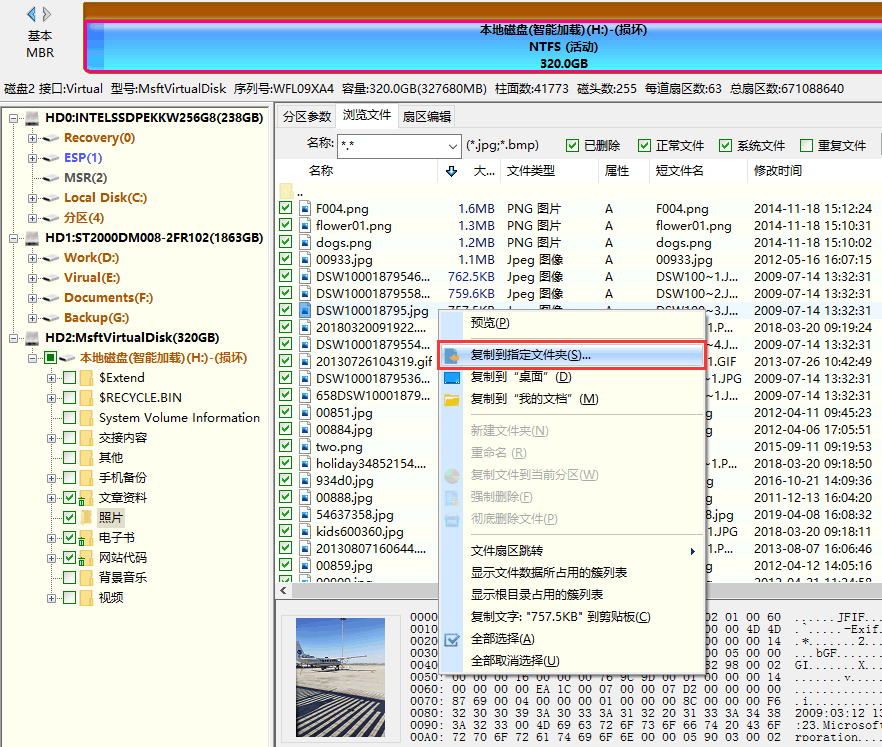
Task: Click the parent folder ".." icon
Action: point(287,191)
